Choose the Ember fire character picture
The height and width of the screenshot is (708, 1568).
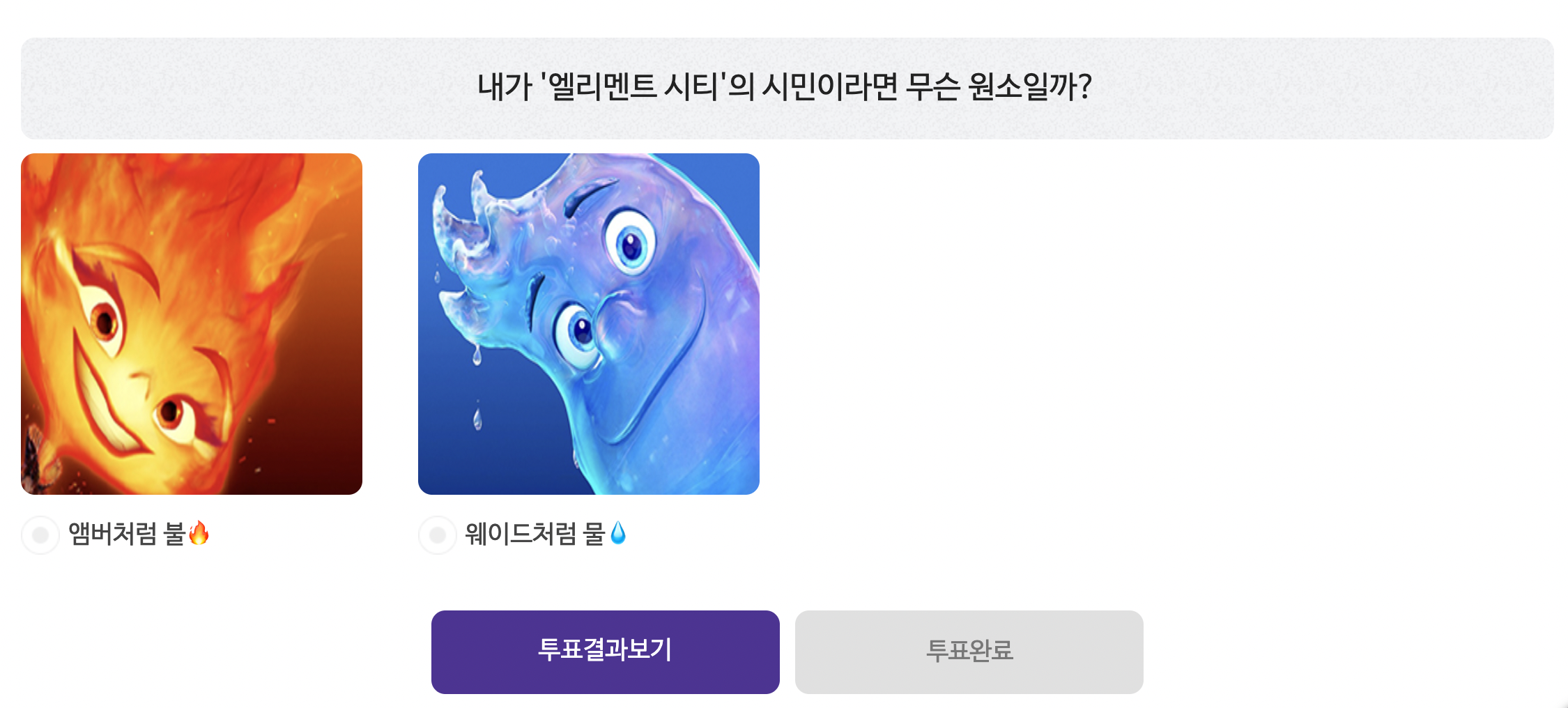tap(192, 324)
